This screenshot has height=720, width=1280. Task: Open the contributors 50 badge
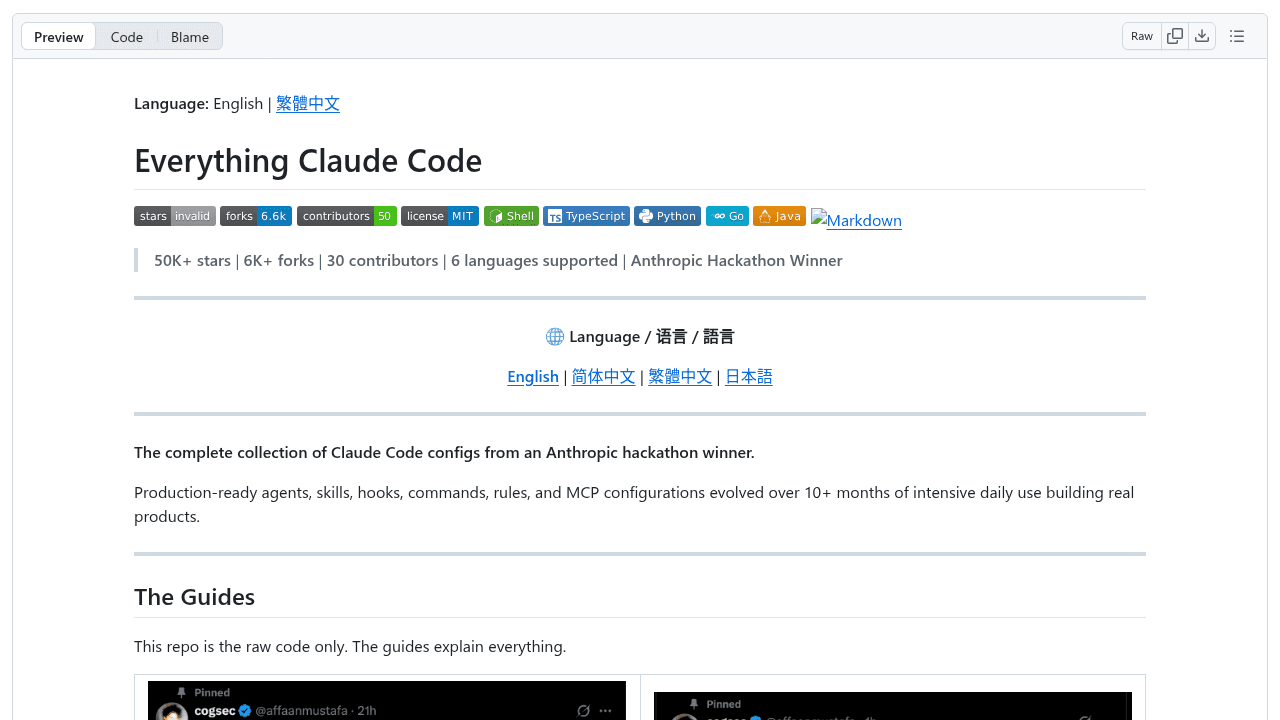coord(346,215)
